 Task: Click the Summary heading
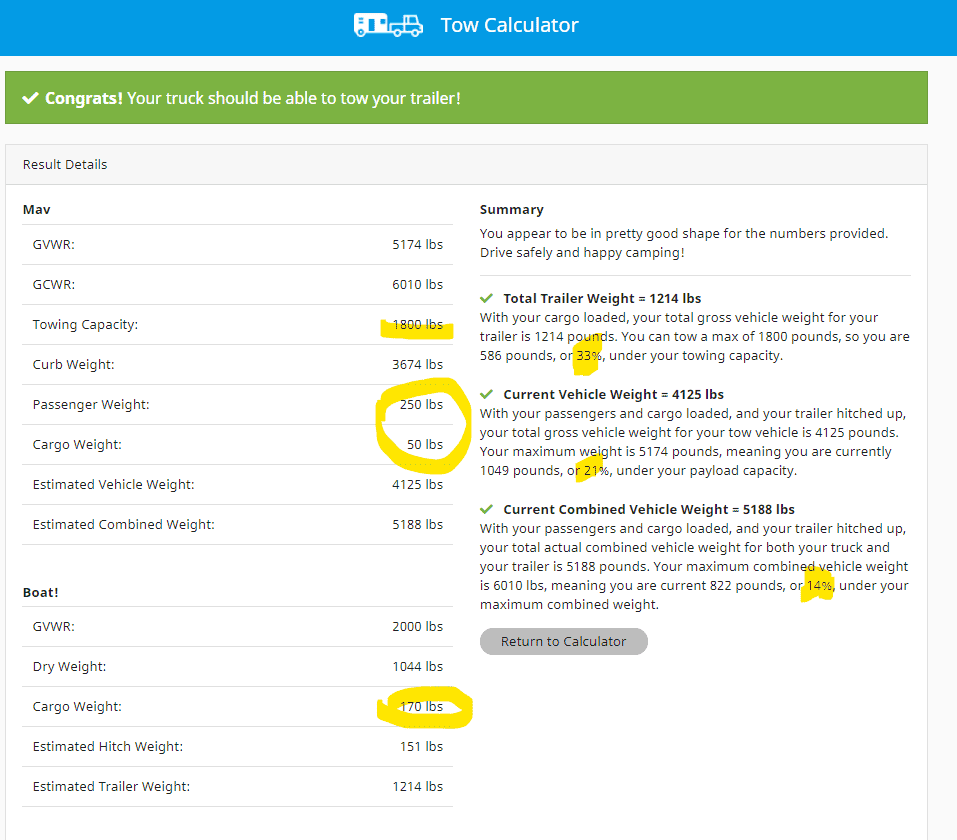click(511, 209)
